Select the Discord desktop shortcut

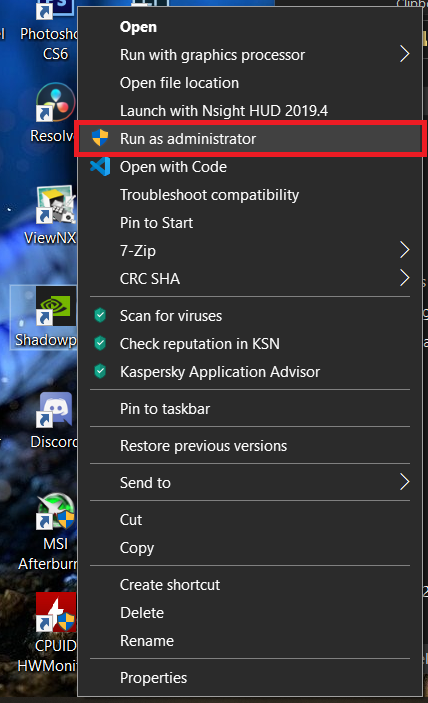[x=56, y=409]
